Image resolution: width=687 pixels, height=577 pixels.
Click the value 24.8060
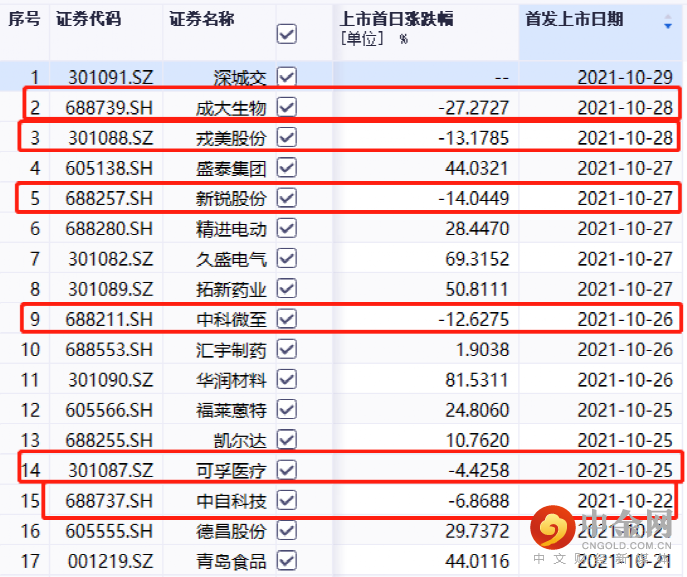point(477,411)
